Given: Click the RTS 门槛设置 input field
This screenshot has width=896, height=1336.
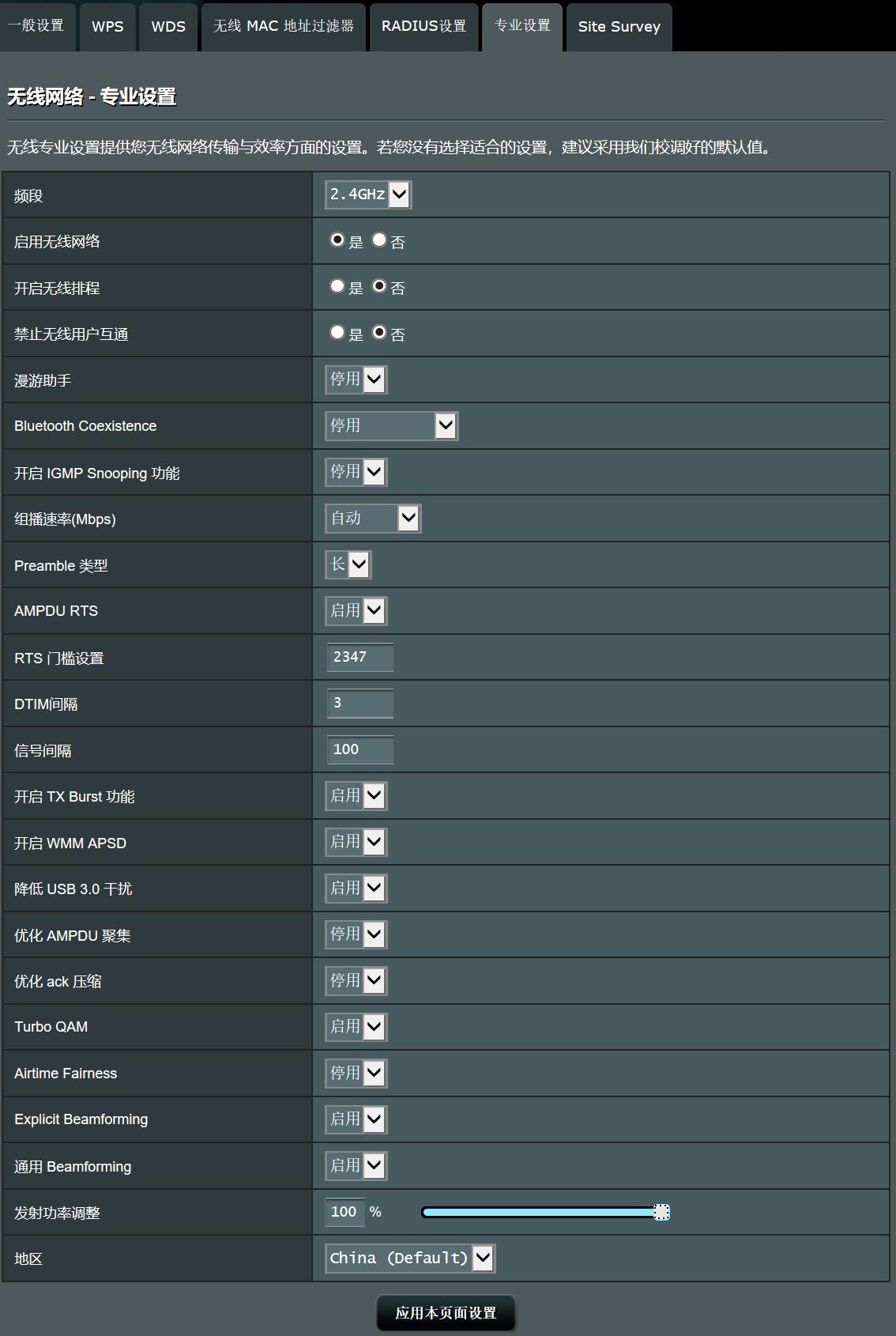Looking at the screenshot, I should tap(360, 657).
